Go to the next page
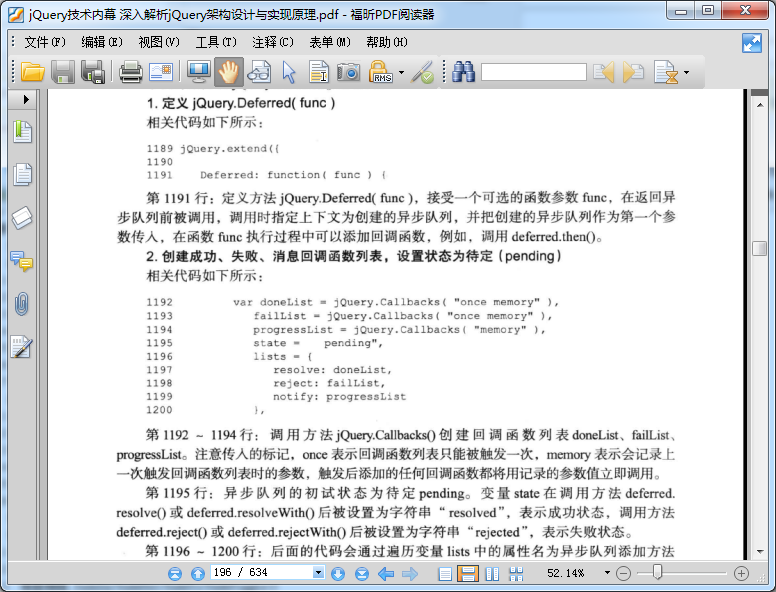This screenshot has height=592, width=776. 338,574
